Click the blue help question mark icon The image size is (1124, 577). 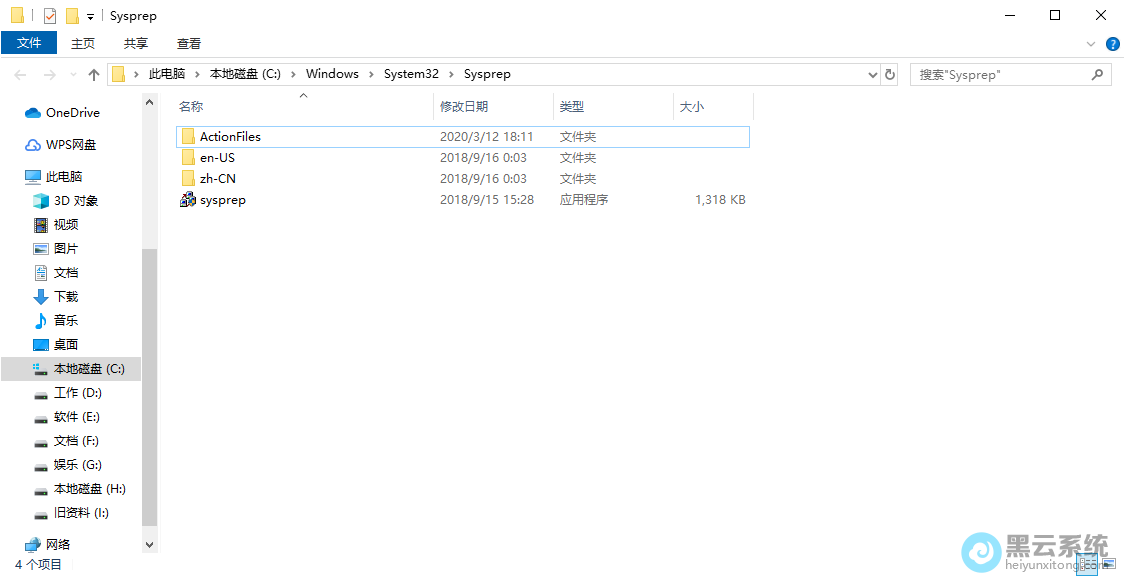(1112, 44)
